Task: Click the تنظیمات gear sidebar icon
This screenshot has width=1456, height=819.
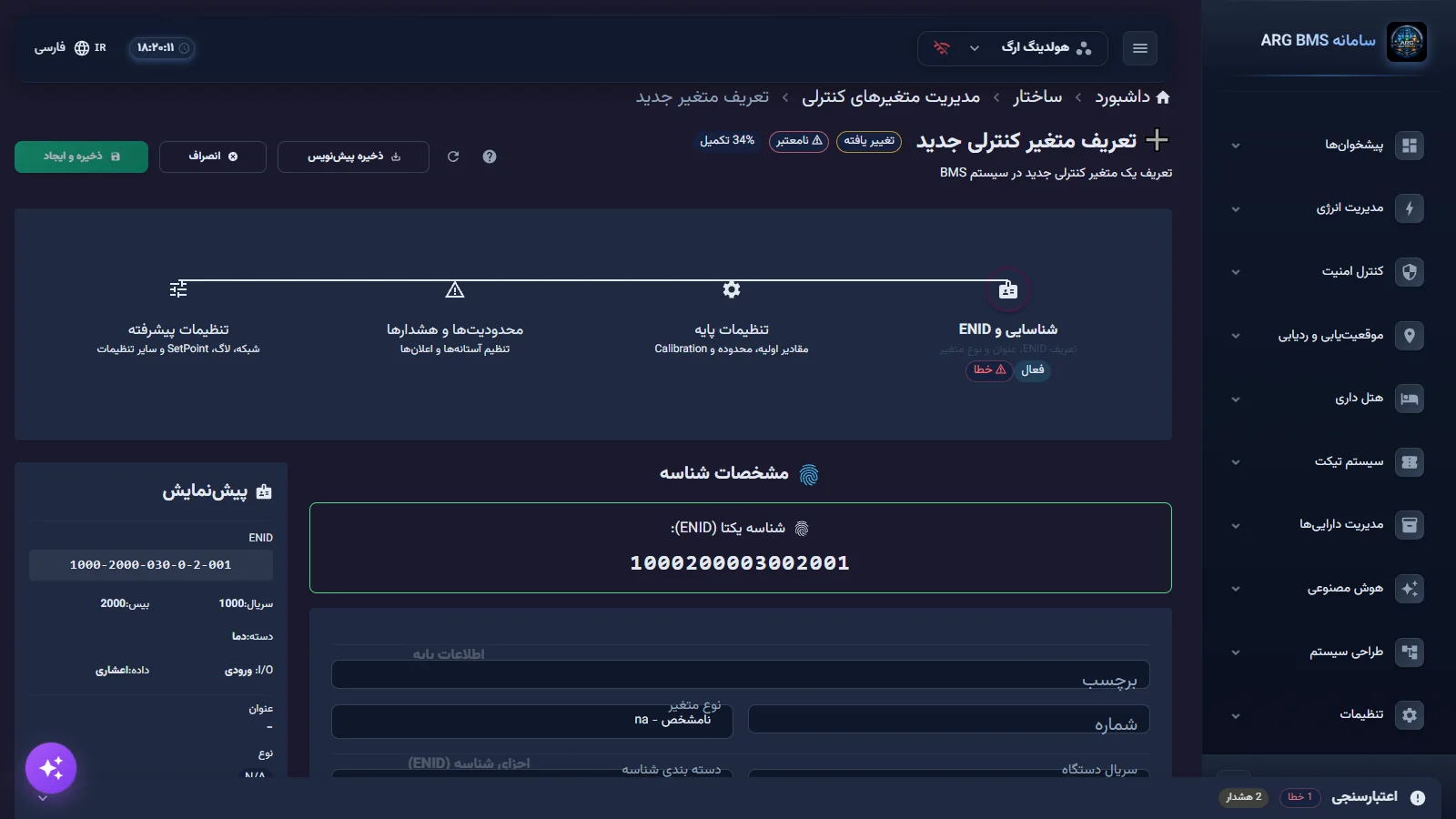Action: (x=1410, y=715)
